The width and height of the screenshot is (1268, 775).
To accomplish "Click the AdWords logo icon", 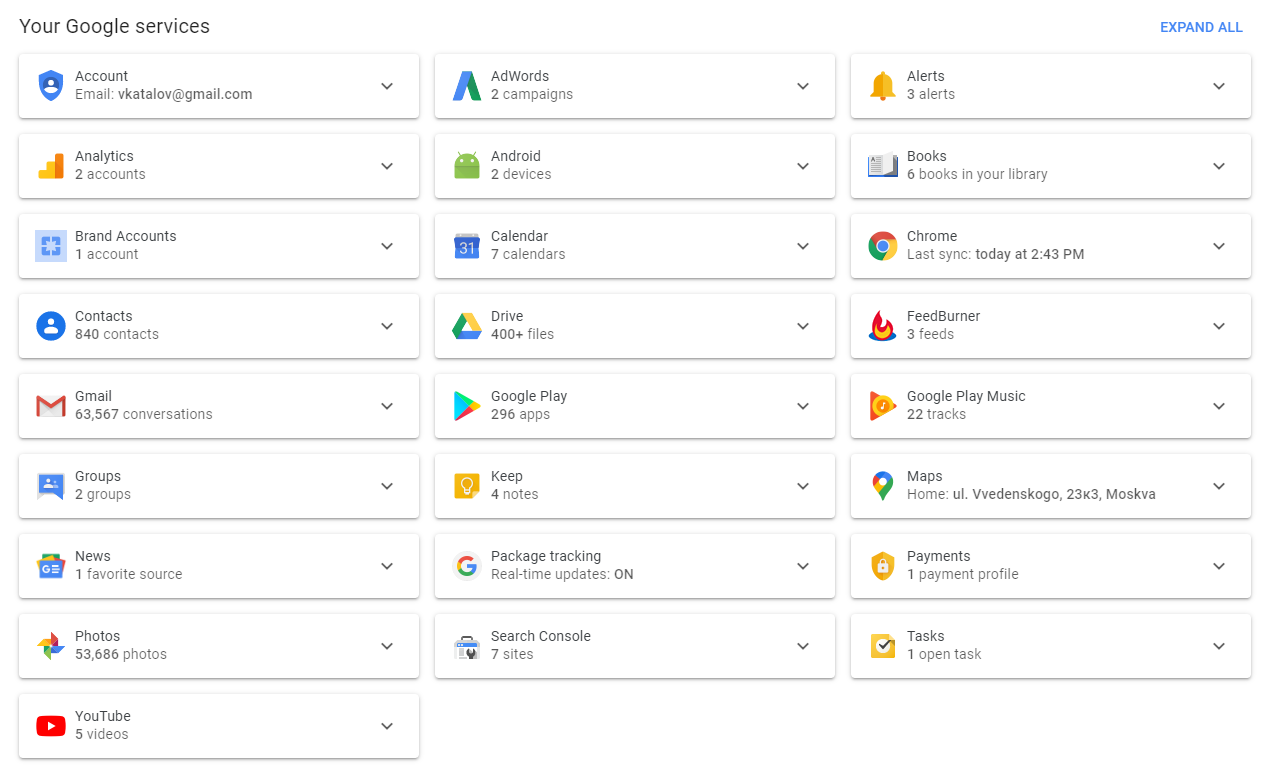I will [x=467, y=86].
